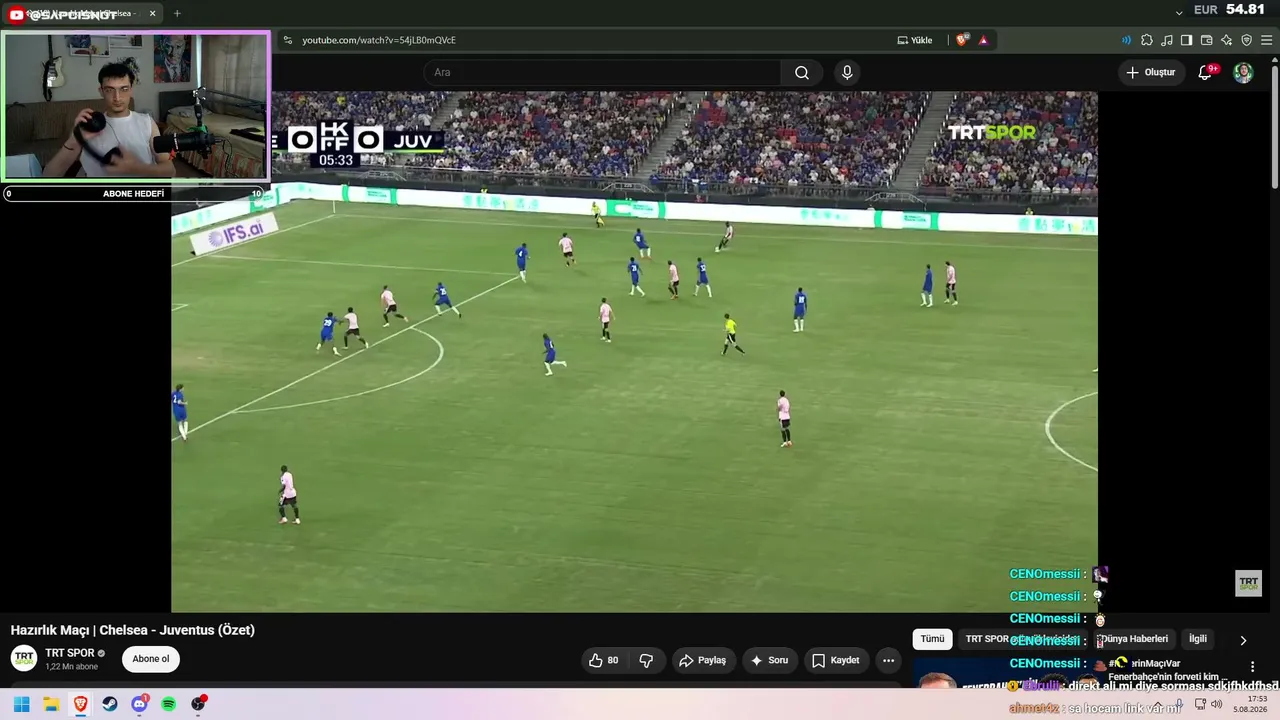
Task: Click the Brave browser taskbar icon
Action: tap(81, 704)
